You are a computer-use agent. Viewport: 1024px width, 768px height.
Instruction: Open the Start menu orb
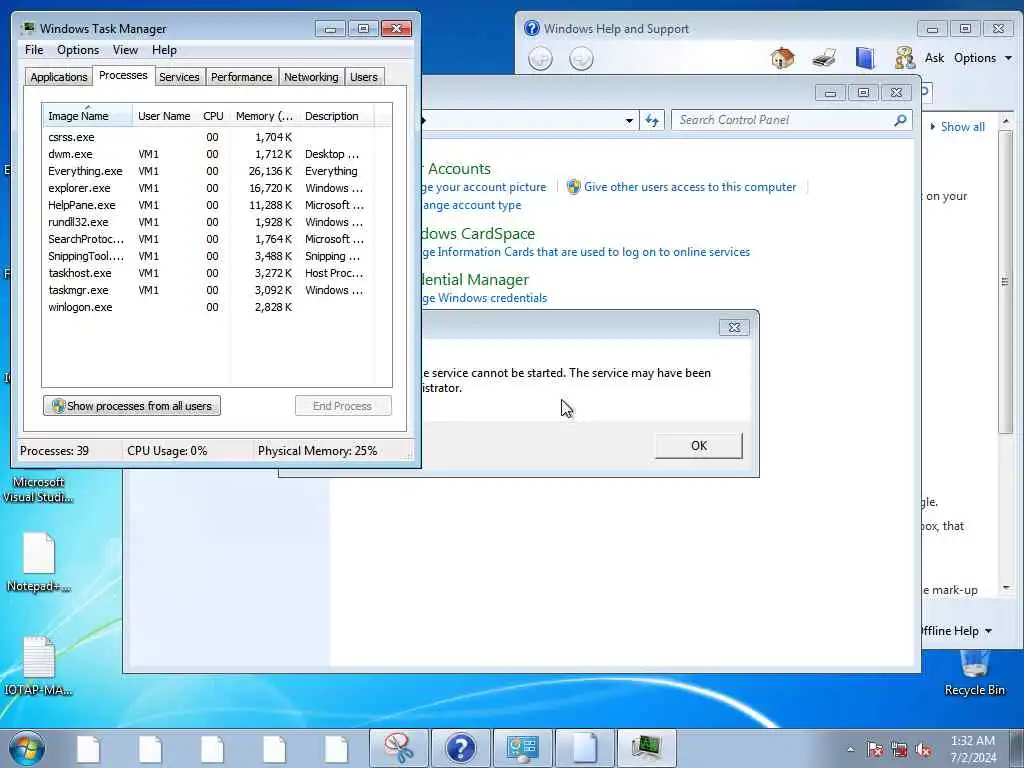pos(26,748)
